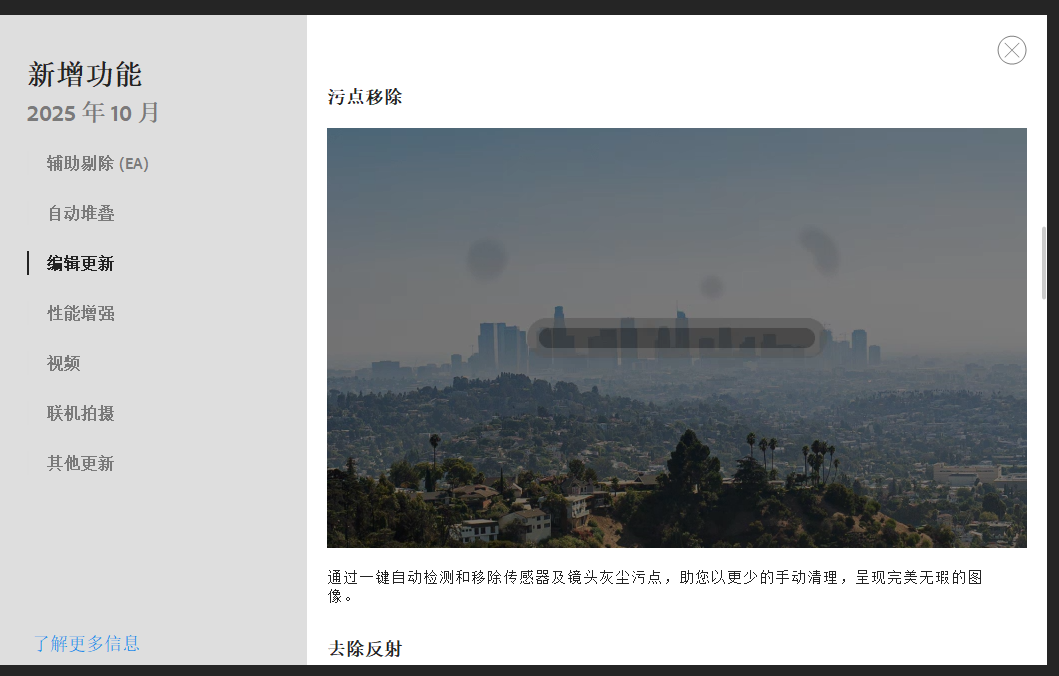
Task: Show the 视频 updates section
Action: click(63, 364)
